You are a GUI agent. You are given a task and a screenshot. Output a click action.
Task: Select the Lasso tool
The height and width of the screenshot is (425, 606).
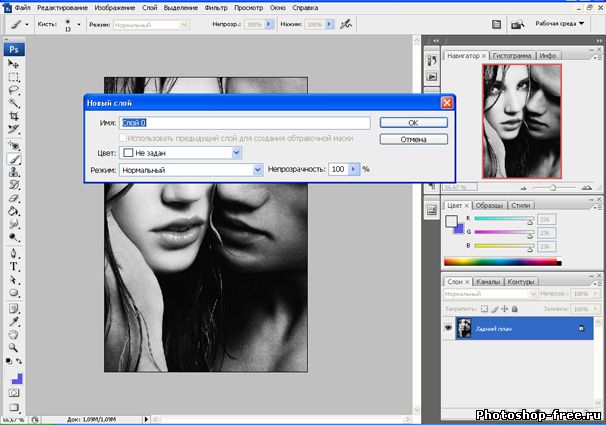point(14,89)
